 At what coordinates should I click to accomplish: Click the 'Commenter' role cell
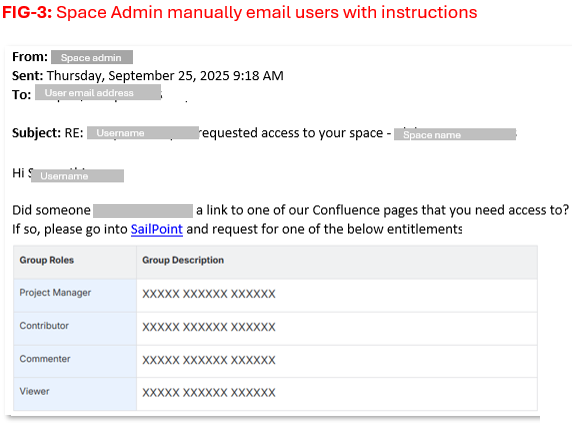click(75, 361)
